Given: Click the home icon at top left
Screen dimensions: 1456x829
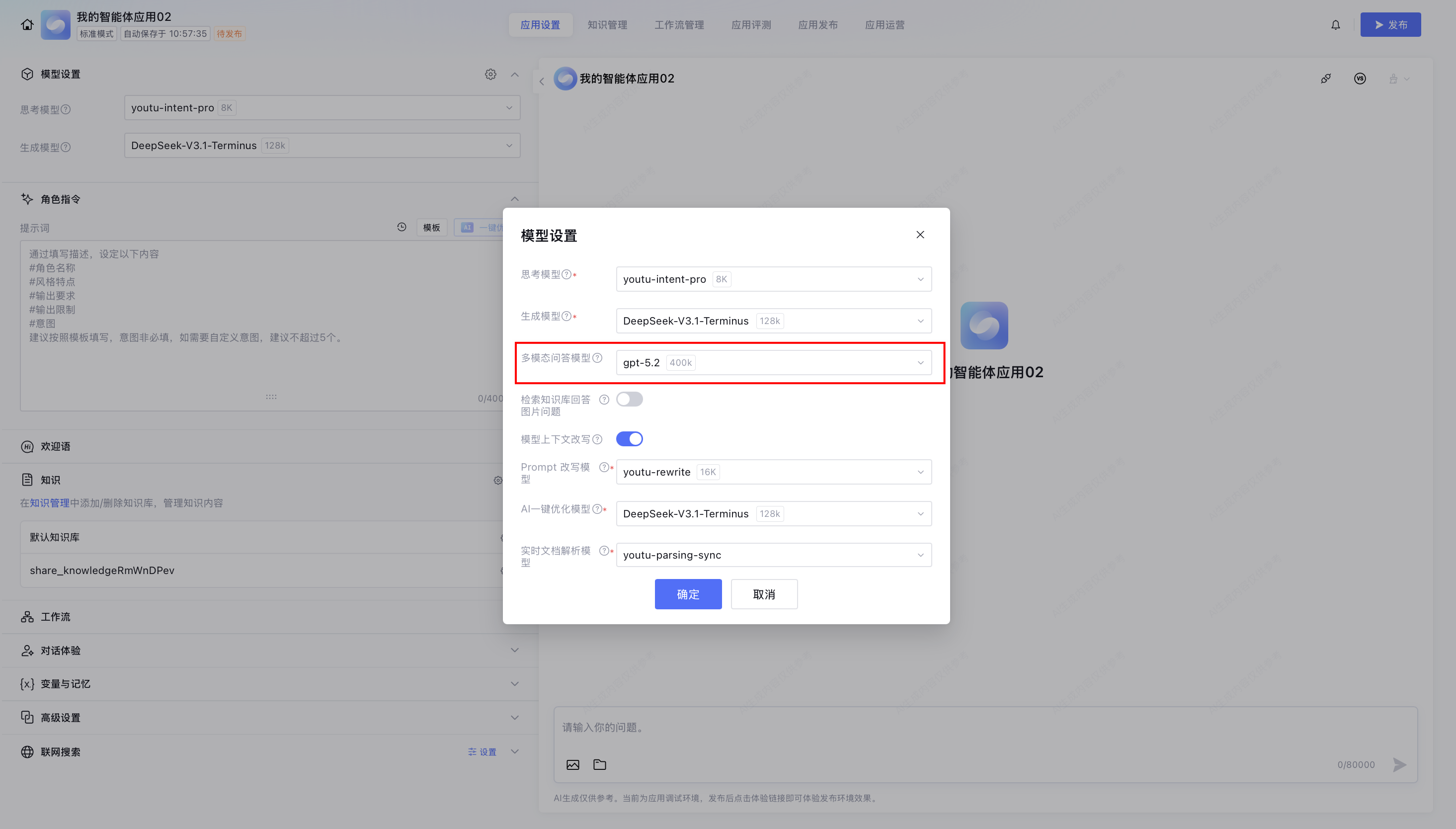Looking at the screenshot, I should [27, 24].
